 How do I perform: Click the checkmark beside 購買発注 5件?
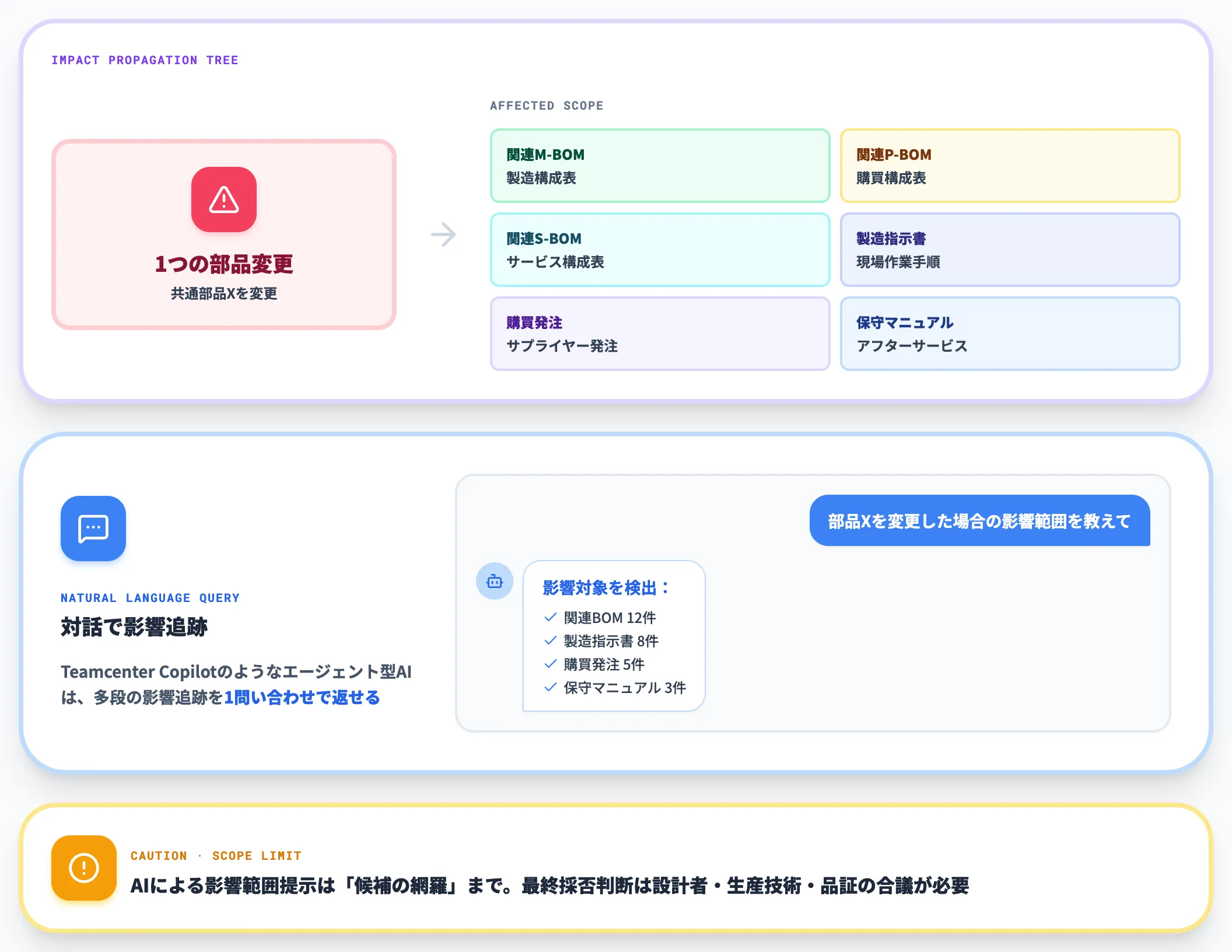tap(550, 664)
